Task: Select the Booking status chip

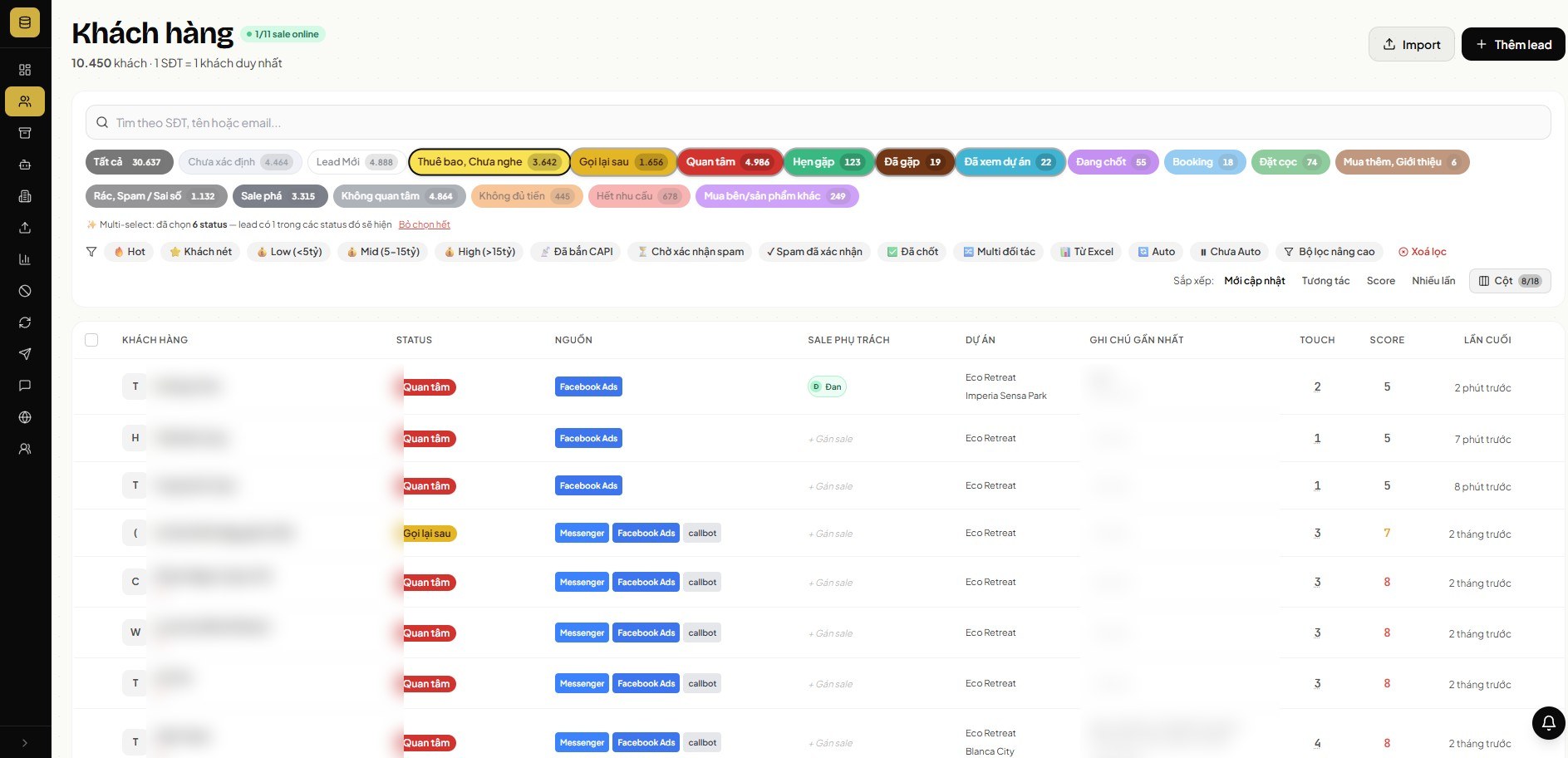Action: pos(1204,162)
